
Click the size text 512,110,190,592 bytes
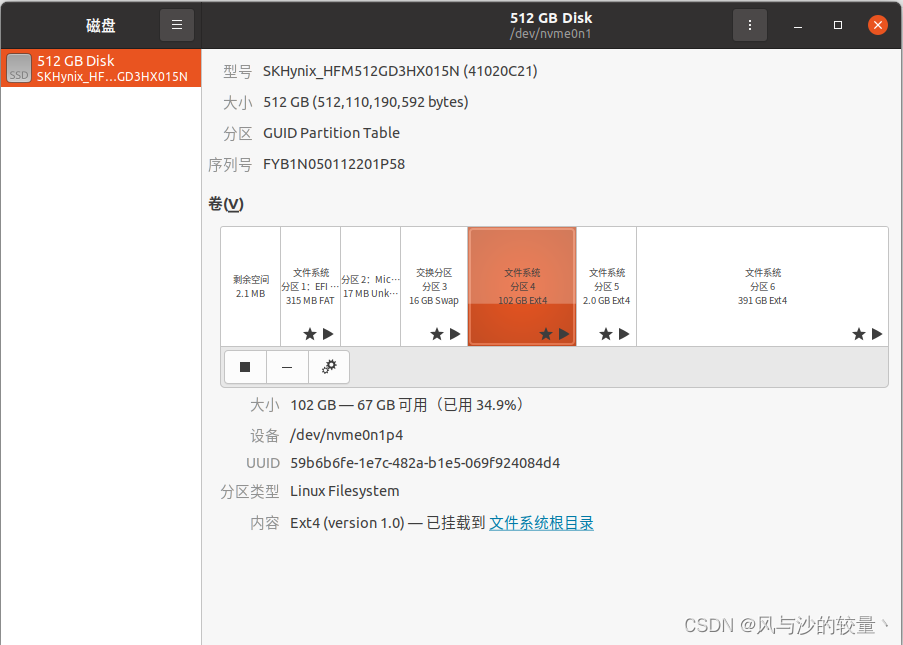(366, 102)
